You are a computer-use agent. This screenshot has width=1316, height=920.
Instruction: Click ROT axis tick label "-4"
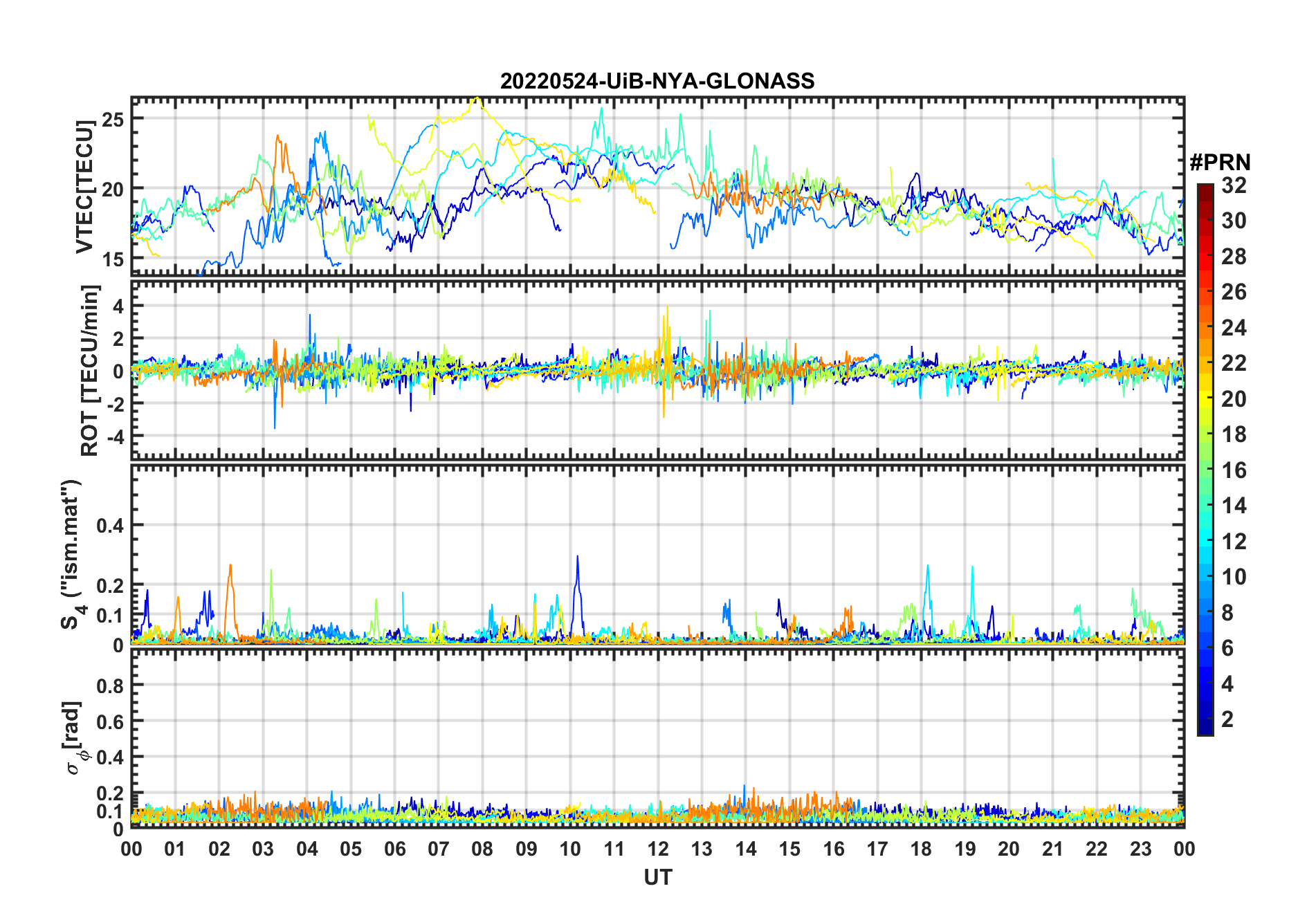[115, 437]
